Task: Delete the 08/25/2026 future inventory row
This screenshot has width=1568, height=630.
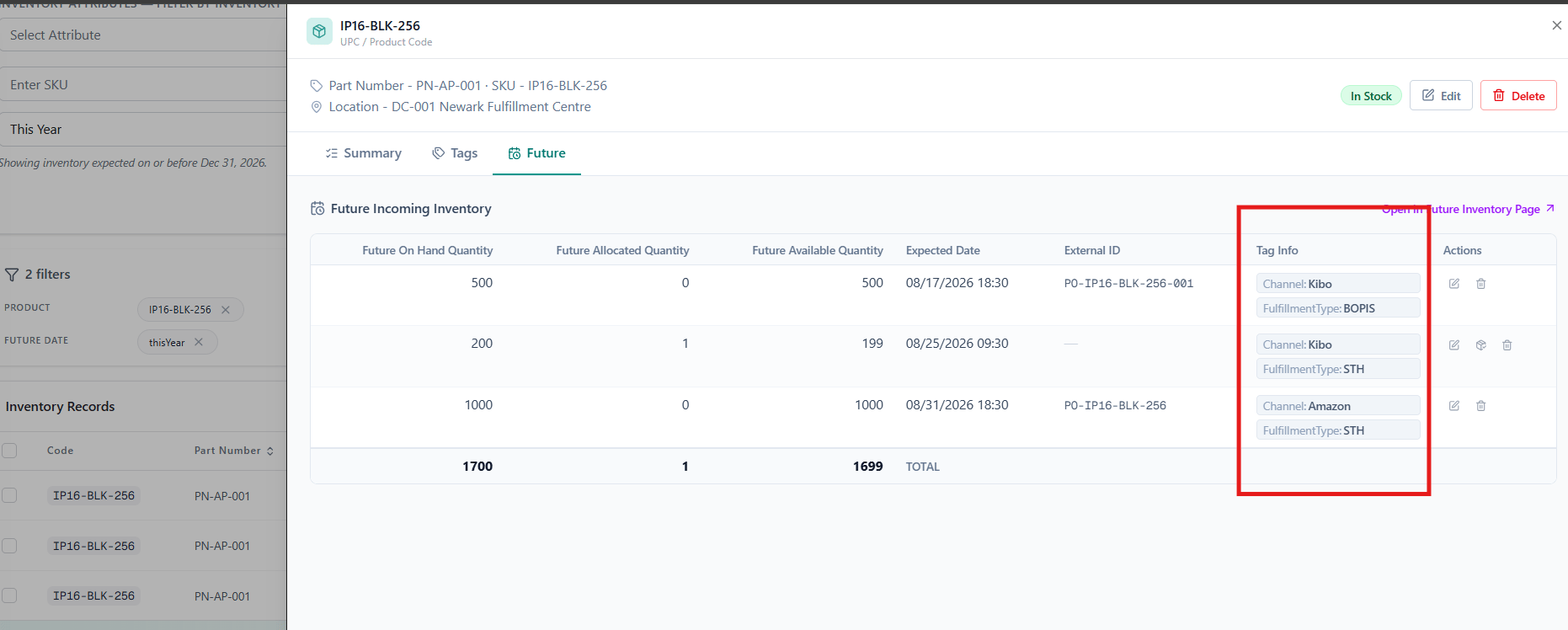Action: tap(1507, 345)
